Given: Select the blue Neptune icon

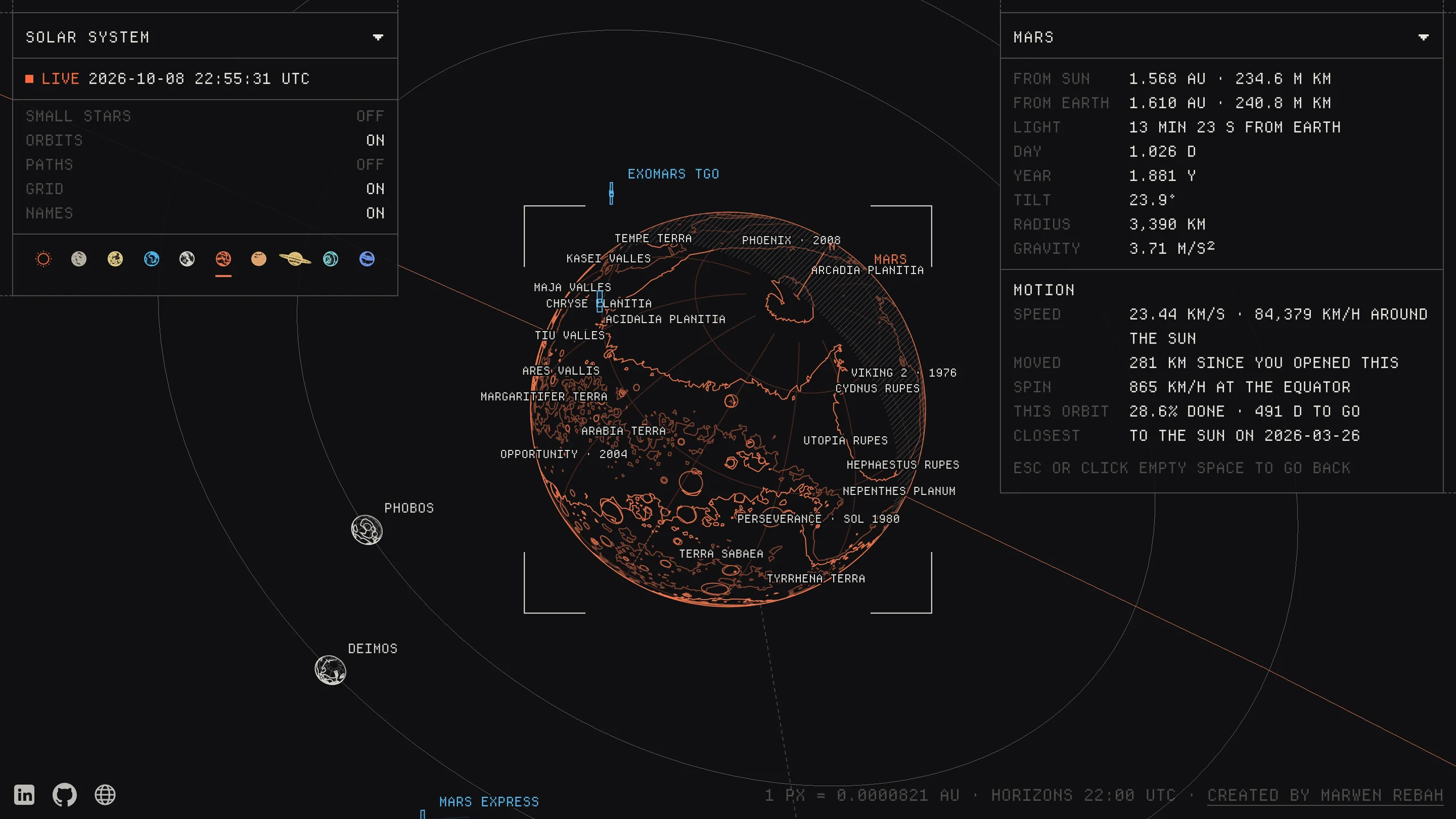Looking at the screenshot, I should click(367, 259).
